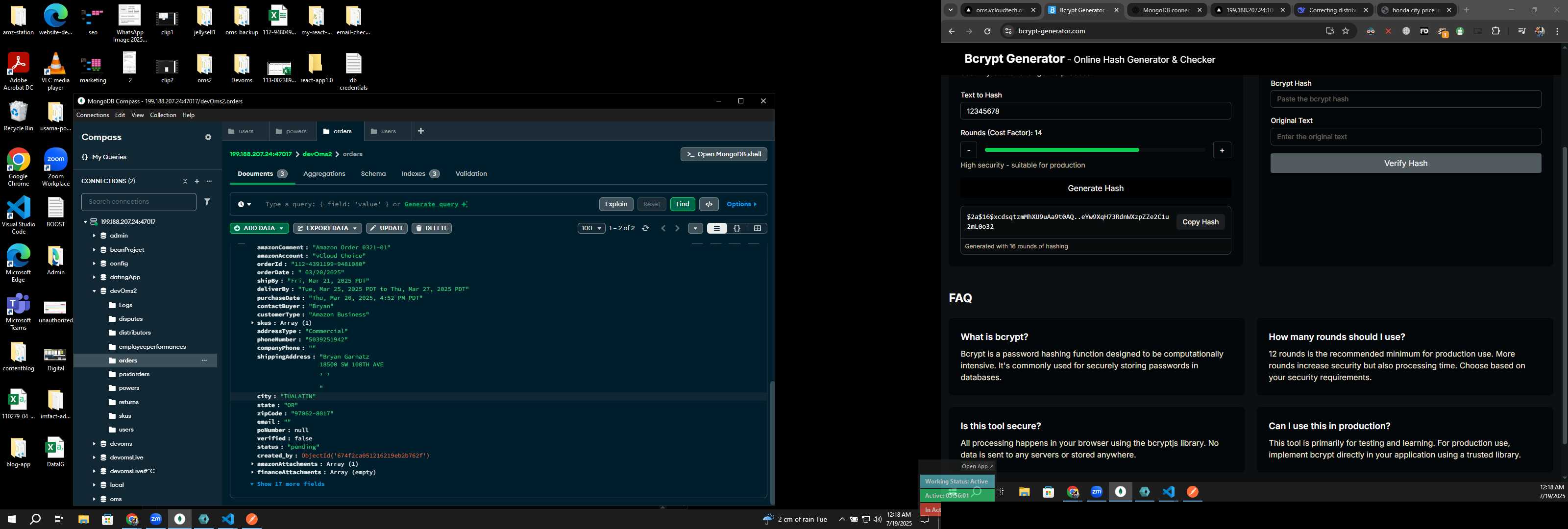The image size is (1568, 529).
Task: Switch documents to list view
Action: (717, 228)
